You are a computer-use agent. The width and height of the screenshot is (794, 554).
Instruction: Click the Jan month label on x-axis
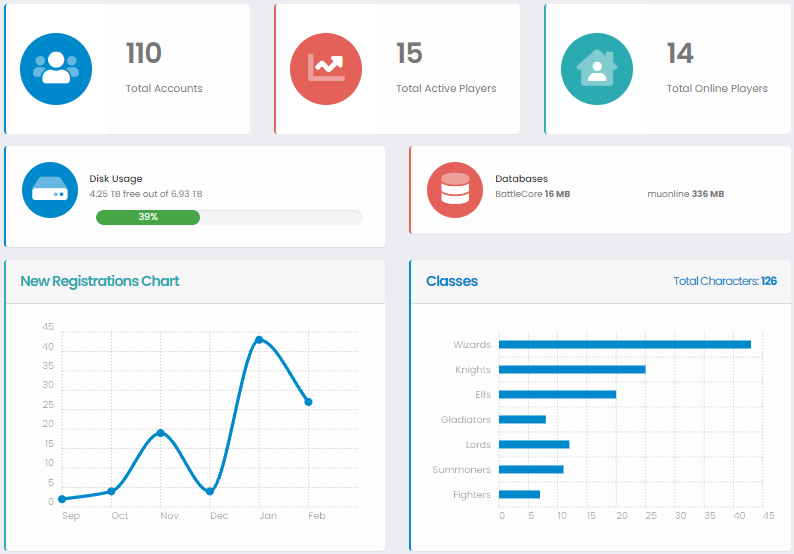click(268, 516)
